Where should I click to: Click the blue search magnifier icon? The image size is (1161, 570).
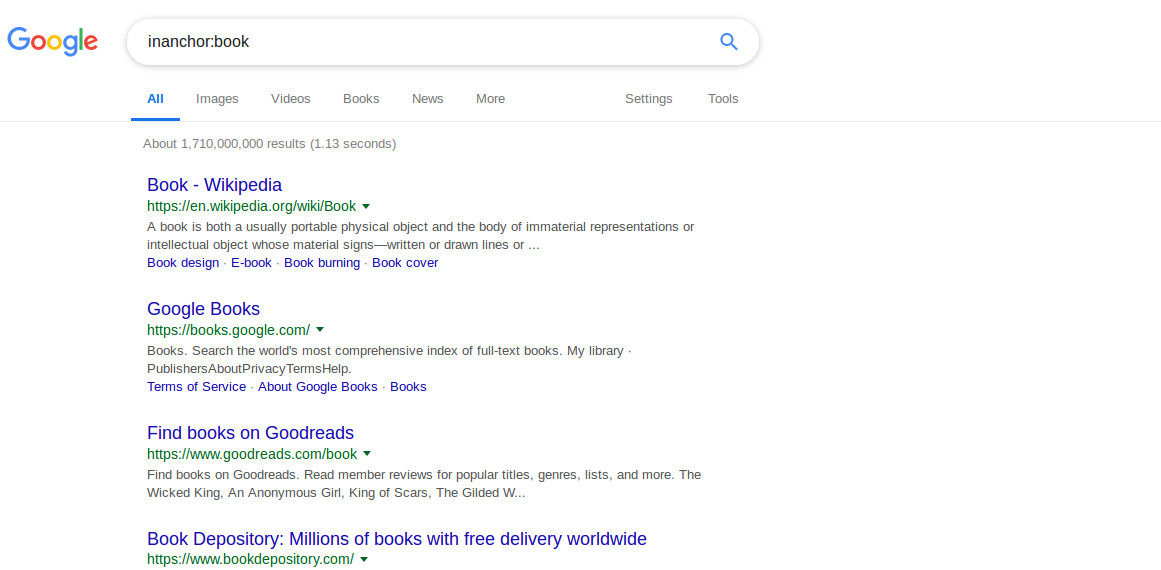click(x=729, y=41)
